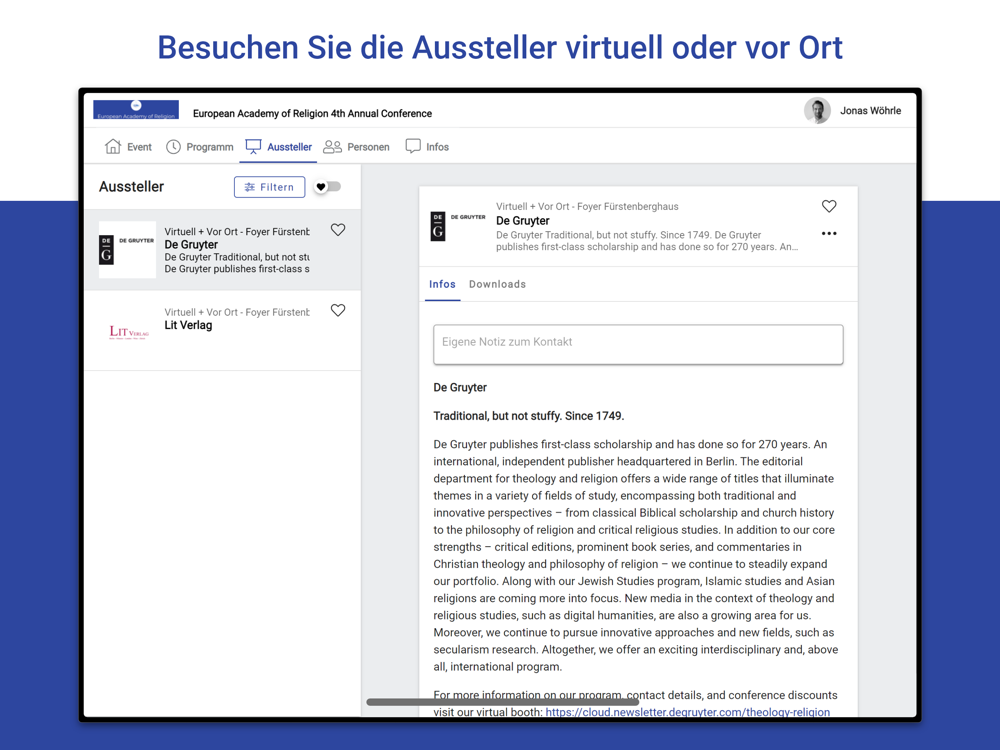The height and width of the screenshot is (750, 1000).
Task: Favorite Lit Verlag with the heart icon
Action: (338, 310)
